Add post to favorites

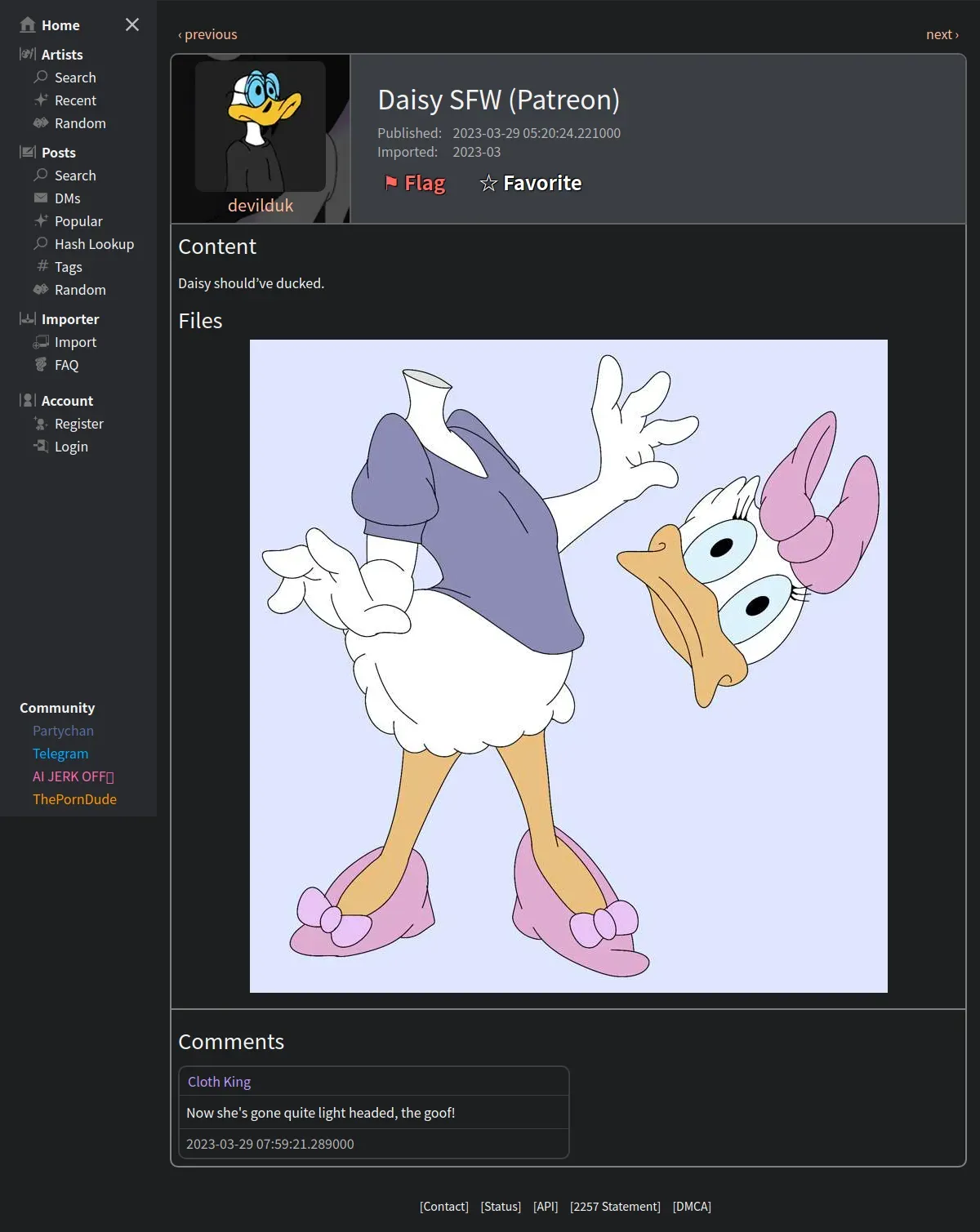[531, 183]
